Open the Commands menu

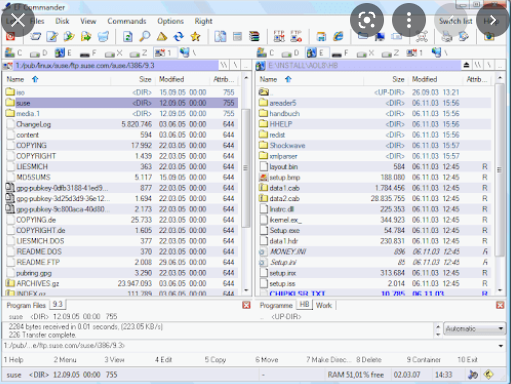click(127, 21)
